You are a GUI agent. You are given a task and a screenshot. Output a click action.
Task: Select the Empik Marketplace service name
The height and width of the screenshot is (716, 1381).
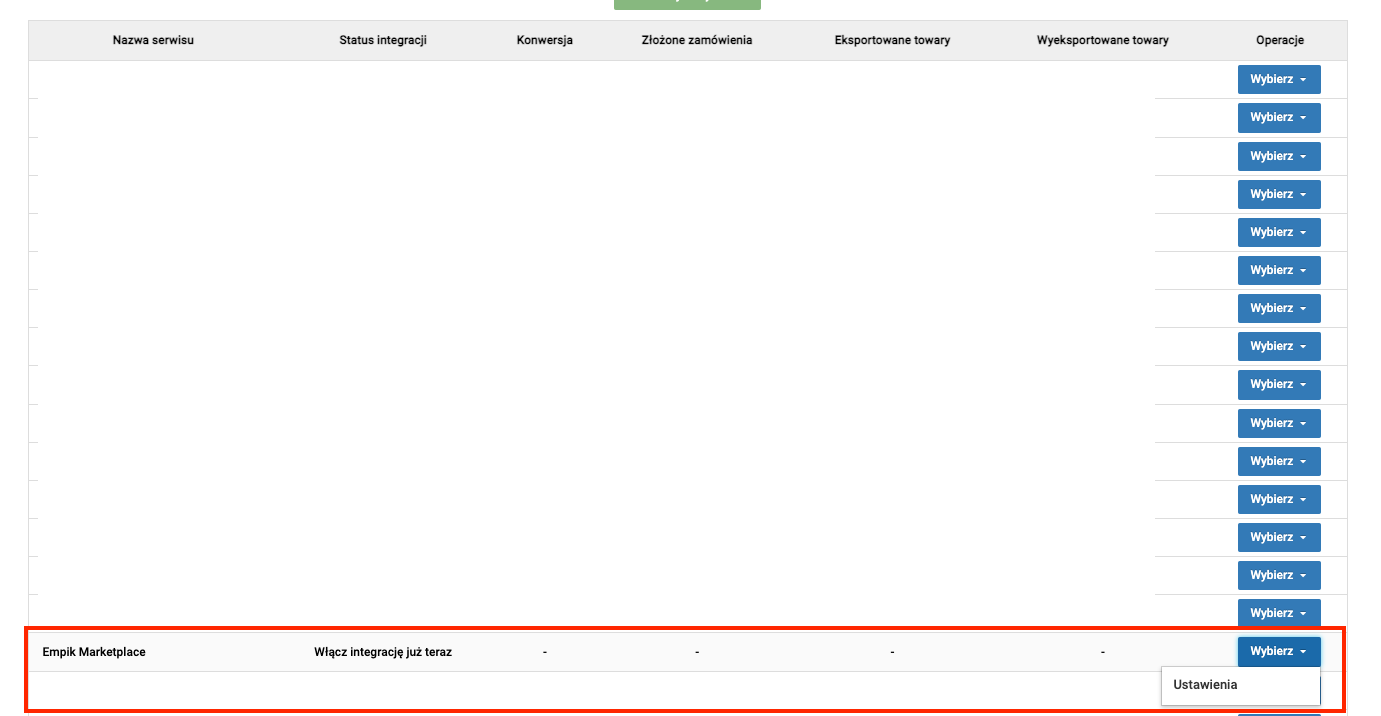[x=94, y=652]
